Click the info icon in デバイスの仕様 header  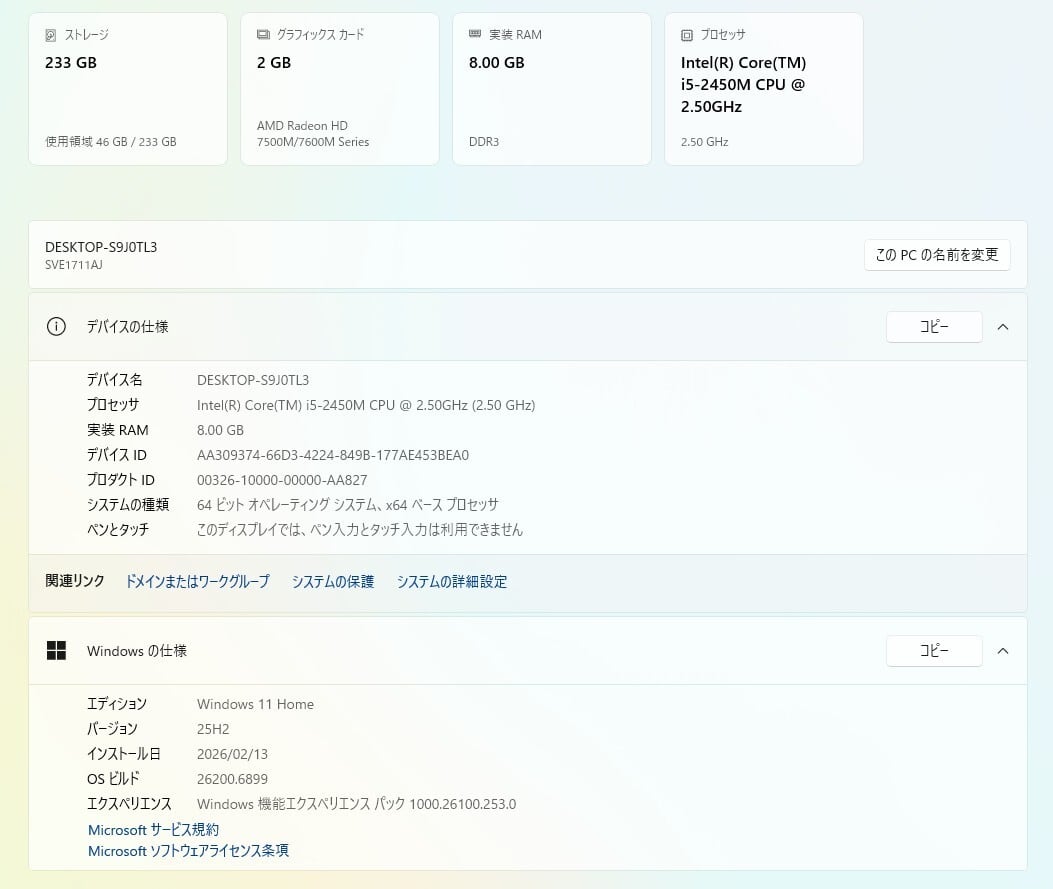tap(57, 327)
